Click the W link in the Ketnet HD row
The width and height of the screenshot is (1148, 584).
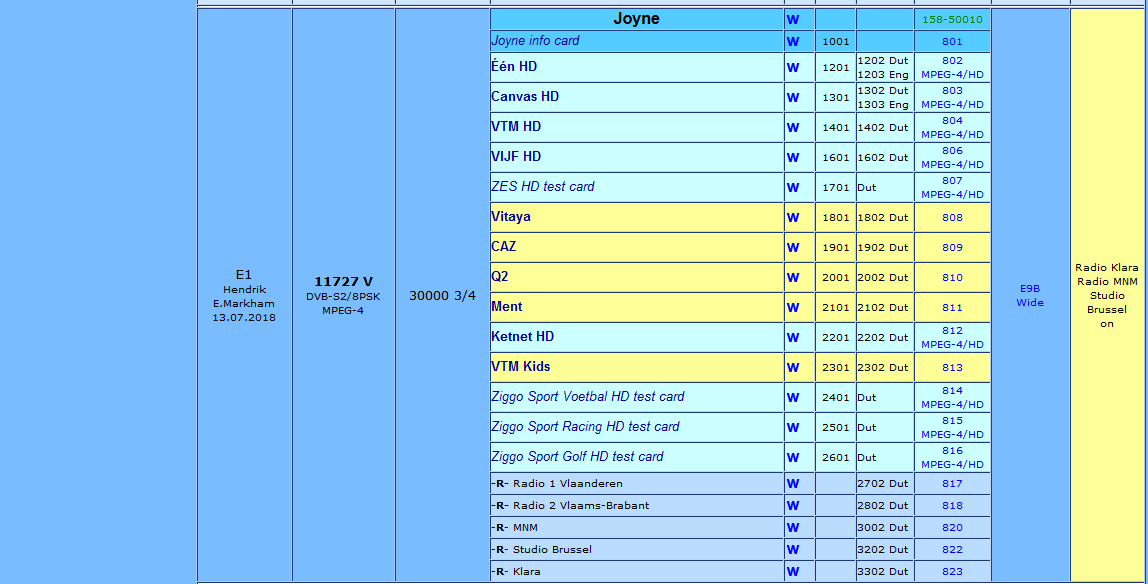pos(793,337)
